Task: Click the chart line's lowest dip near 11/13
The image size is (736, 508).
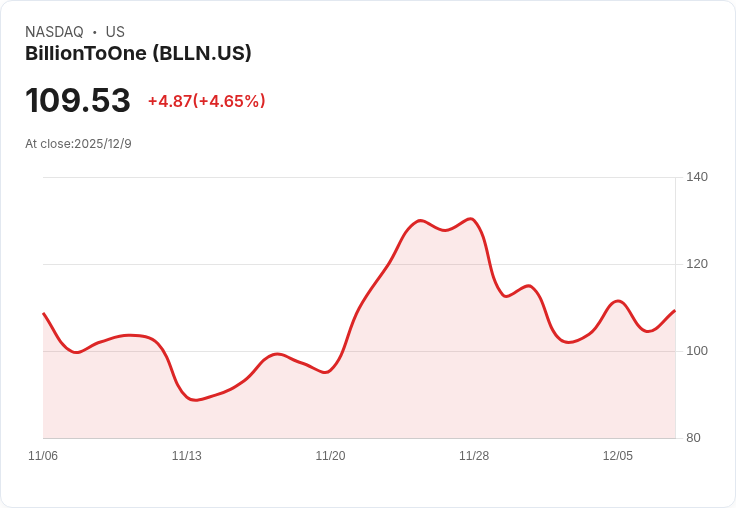Action: 196,400
